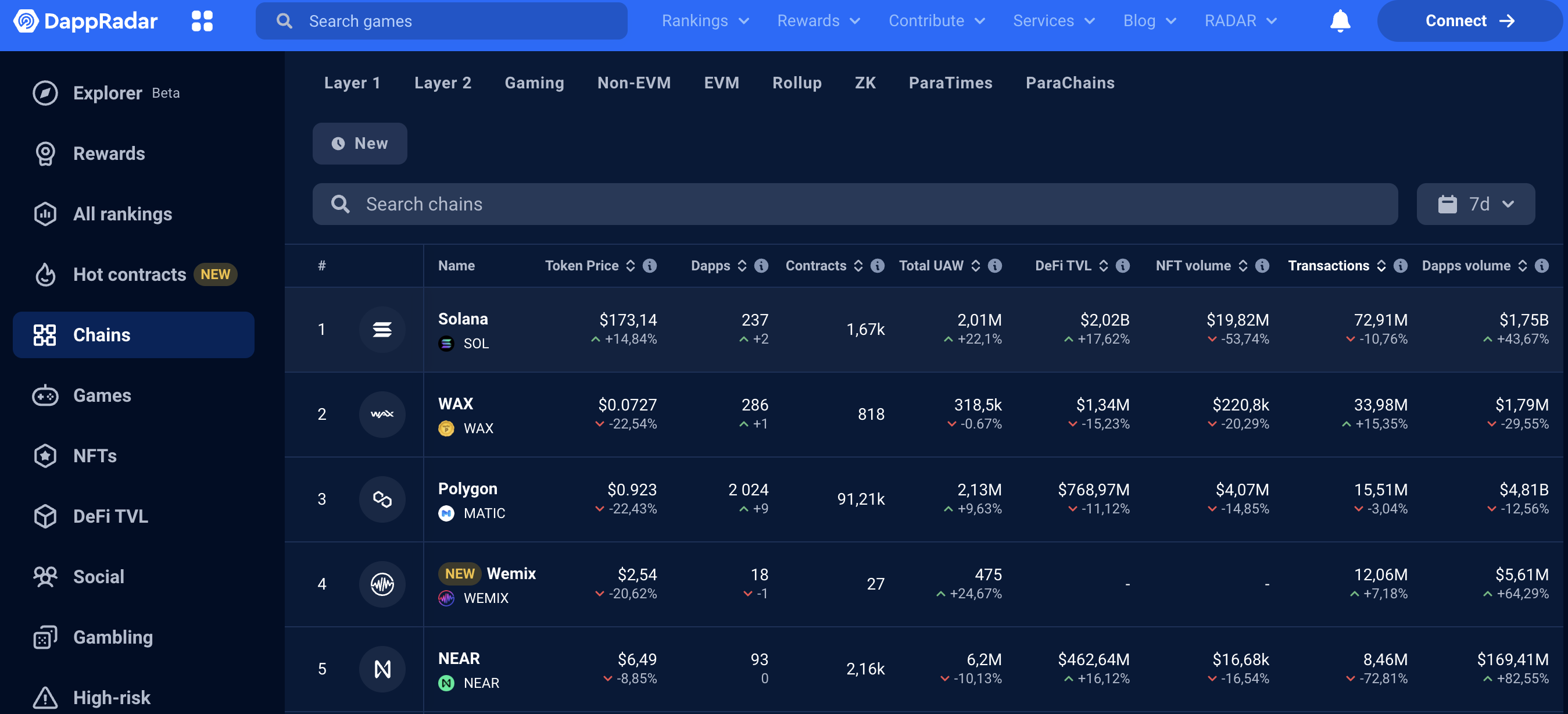Select the Layer 2 filter tab
This screenshot has height=714, width=1568.
(443, 83)
